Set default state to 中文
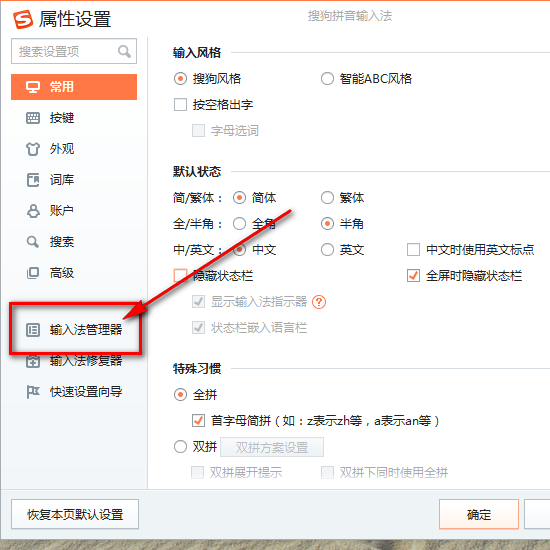This screenshot has width=550, height=550. coord(239,250)
